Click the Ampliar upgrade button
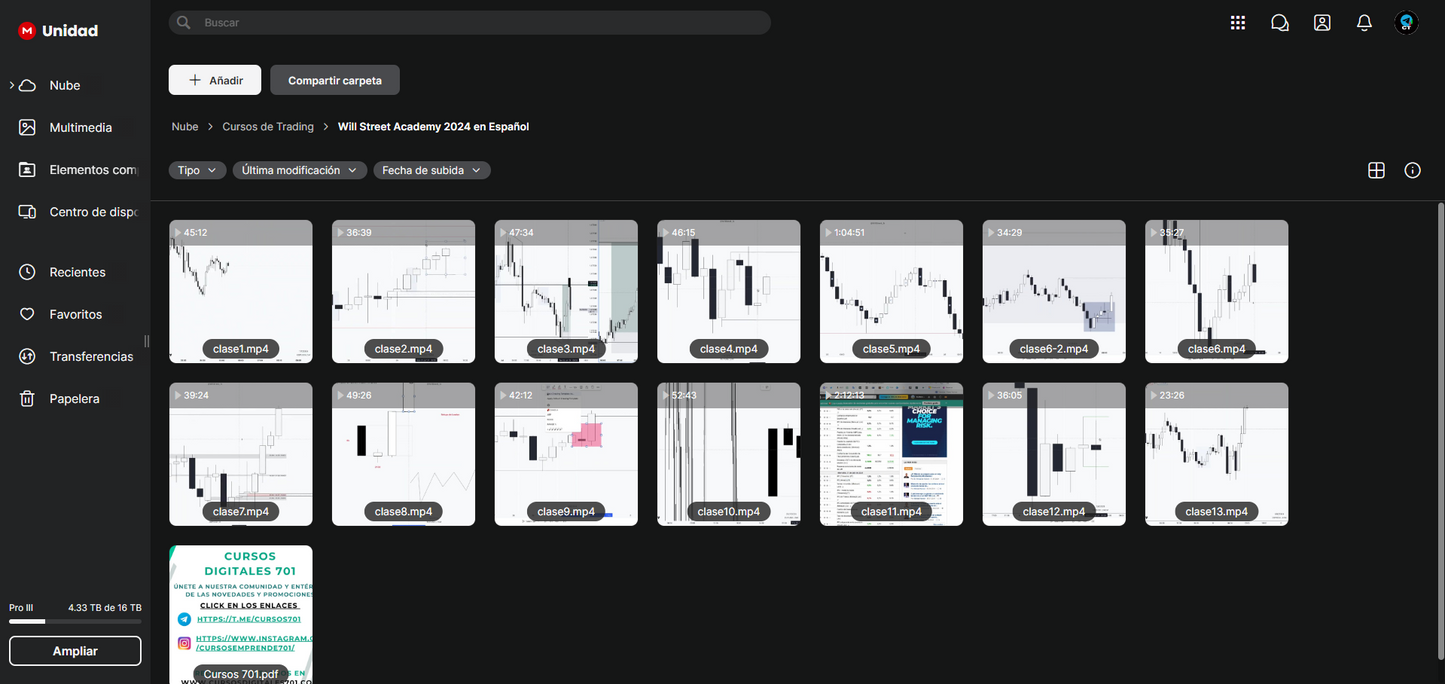Image resolution: width=1445 pixels, height=684 pixels. pyautogui.click(x=75, y=651)
